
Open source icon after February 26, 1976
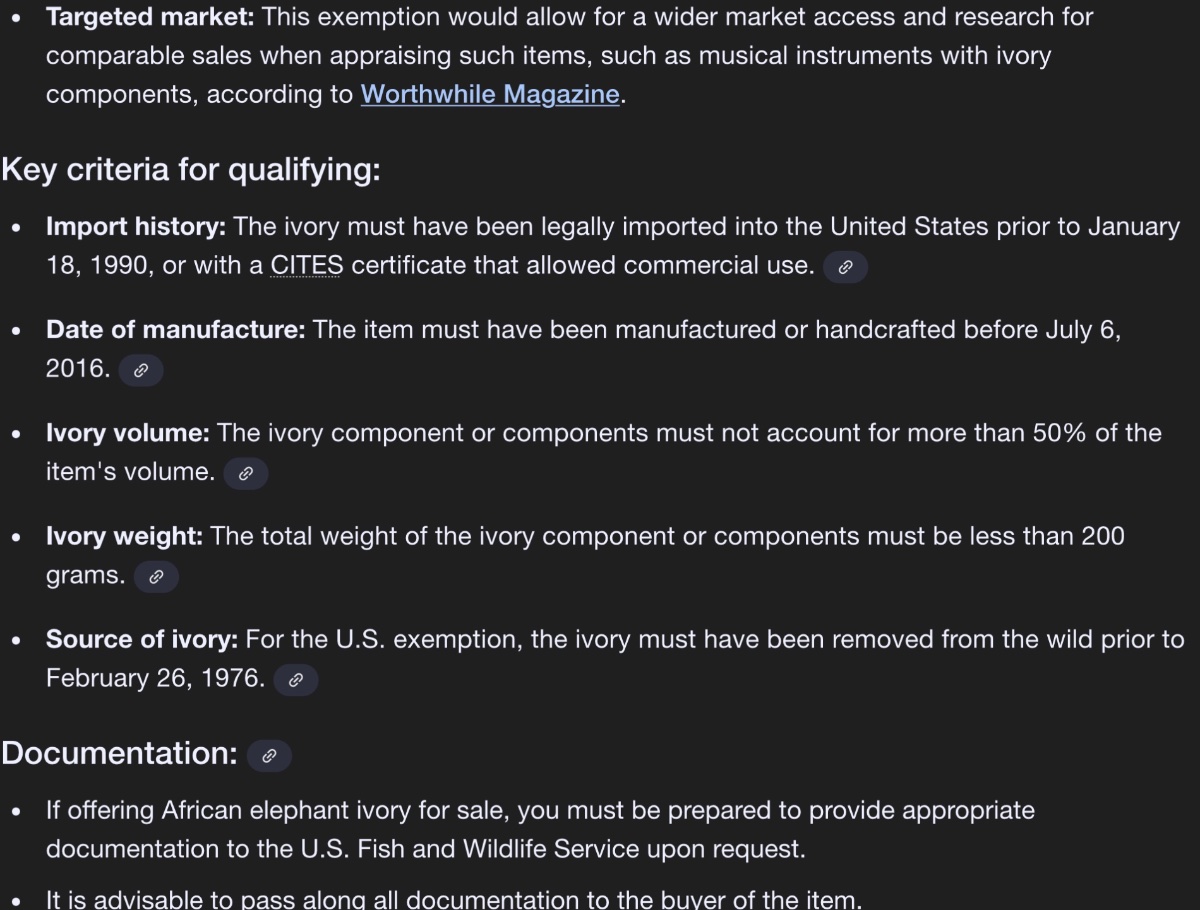click(x=295, y=680)
